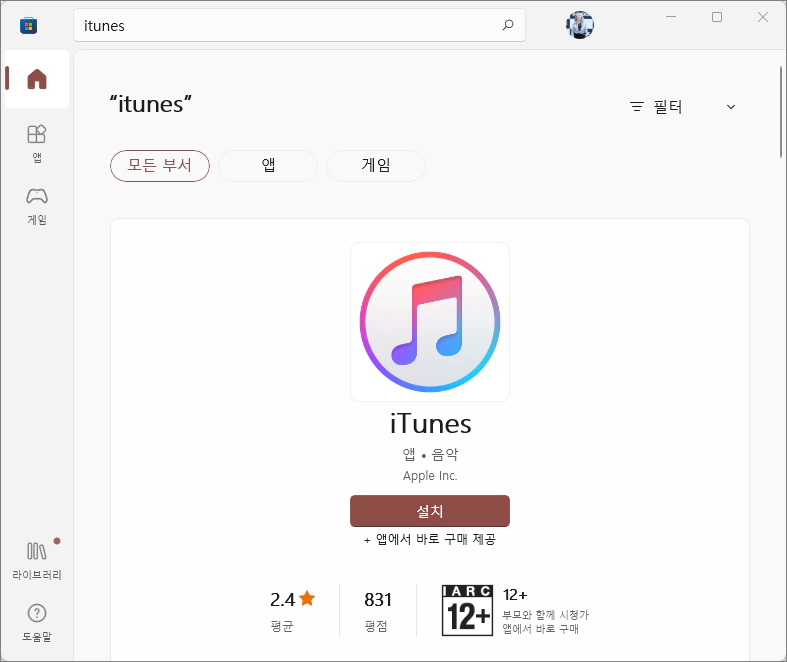787x662 pixels.
Task: Open the user profile avatar
Action: pyautogui.click(x=580, y=25)
